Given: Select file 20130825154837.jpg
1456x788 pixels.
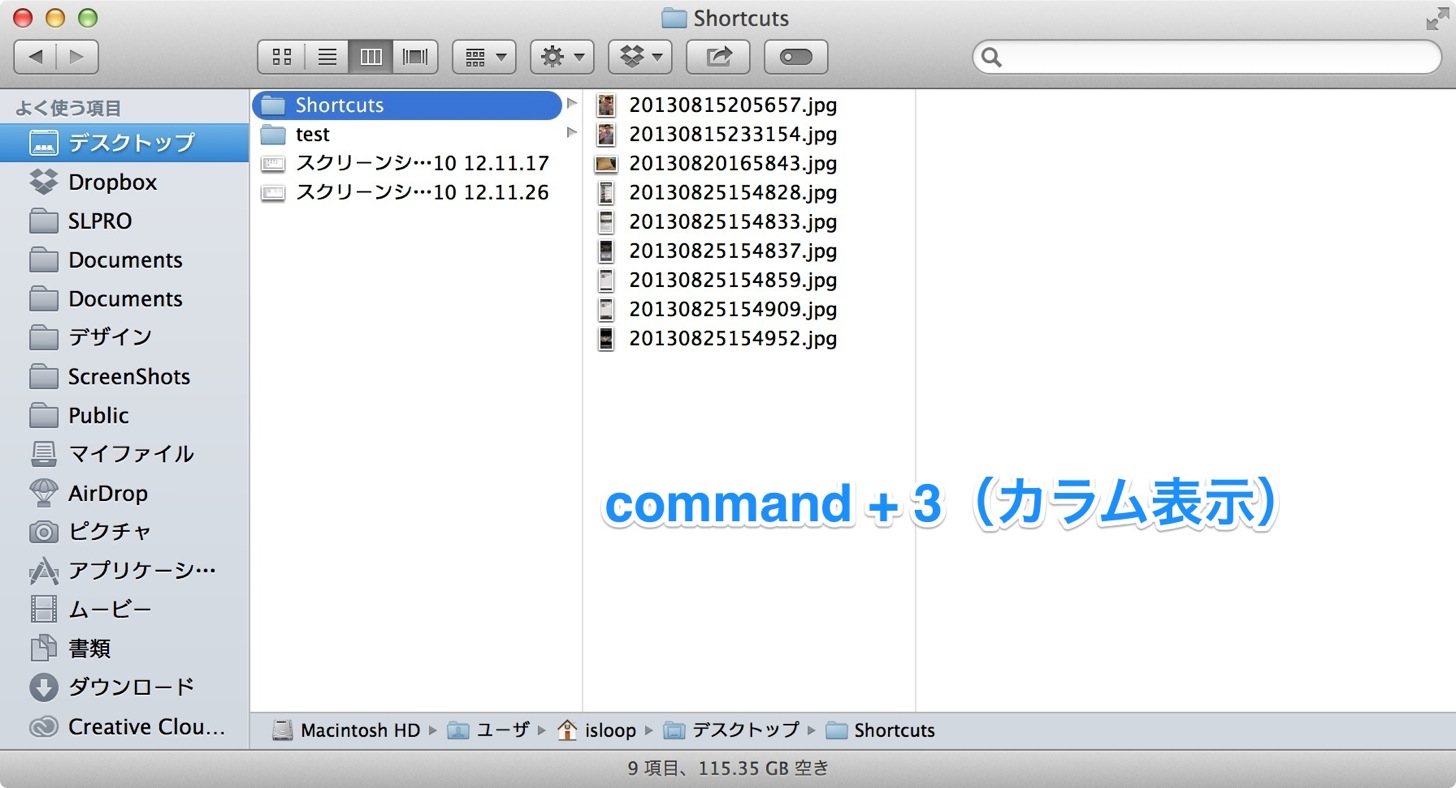Looking at the screenshot, I should (717, 250).
